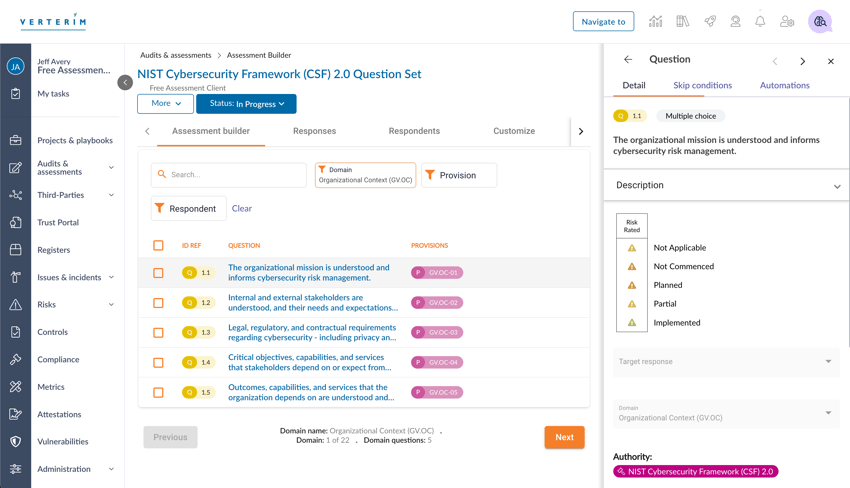Select the Assessment builder tab

pos(211,131)
